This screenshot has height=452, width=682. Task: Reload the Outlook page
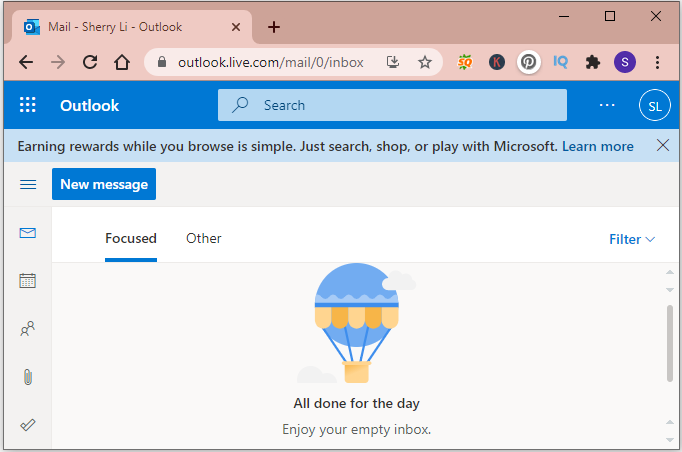pyautogui.click(x=90, y=62)
